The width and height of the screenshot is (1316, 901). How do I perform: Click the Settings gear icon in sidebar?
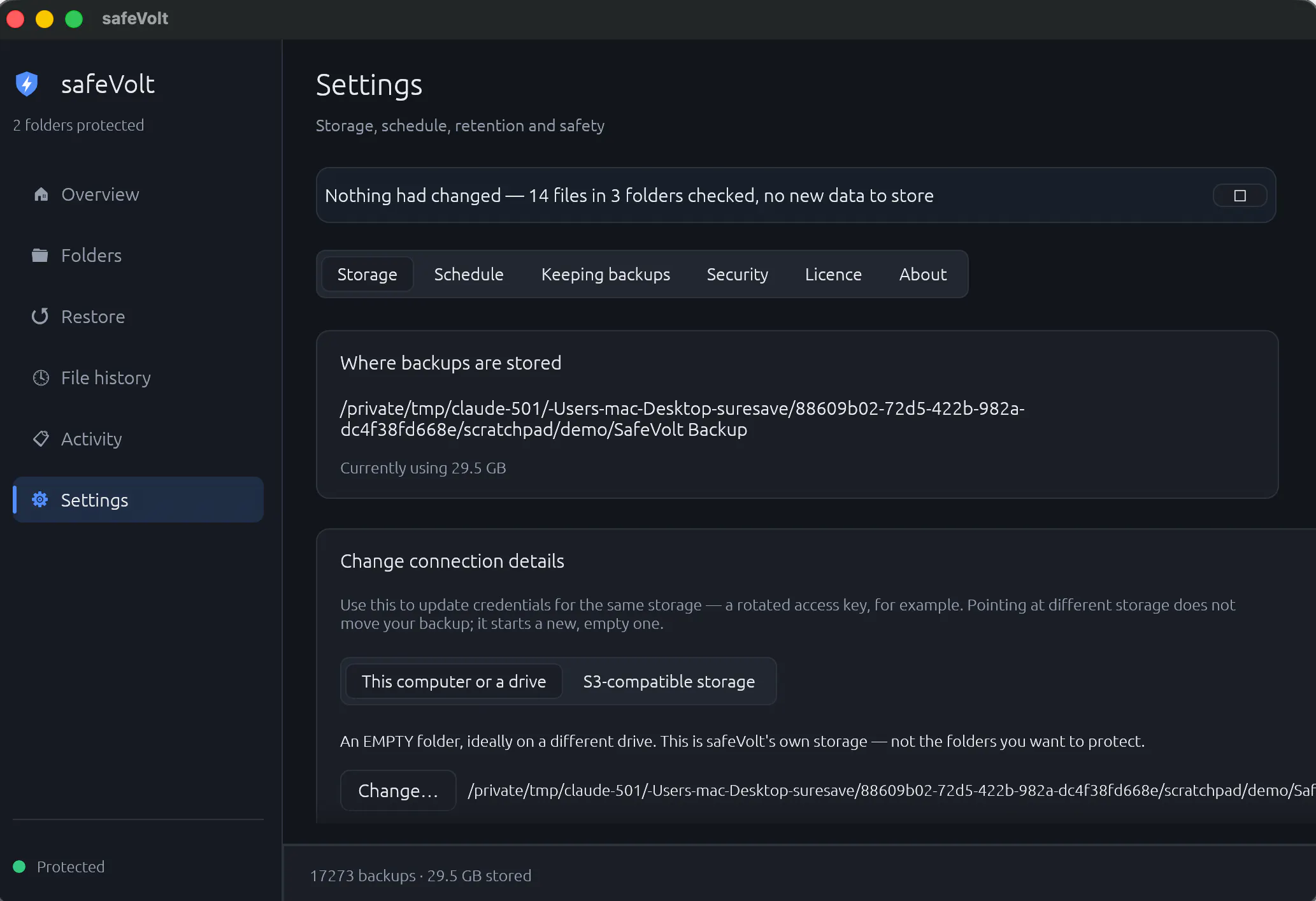point(40,500)
